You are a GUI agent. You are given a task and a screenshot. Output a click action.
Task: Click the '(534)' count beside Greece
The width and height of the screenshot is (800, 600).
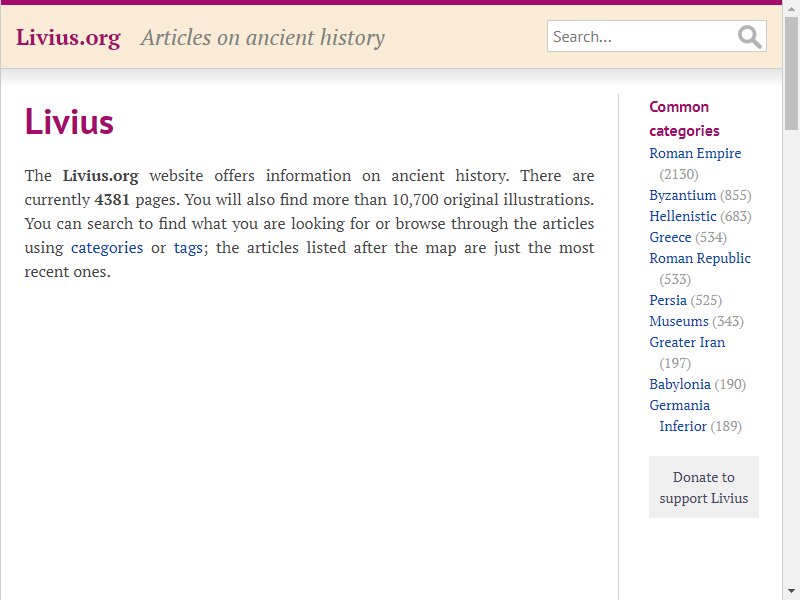point(711,237)
